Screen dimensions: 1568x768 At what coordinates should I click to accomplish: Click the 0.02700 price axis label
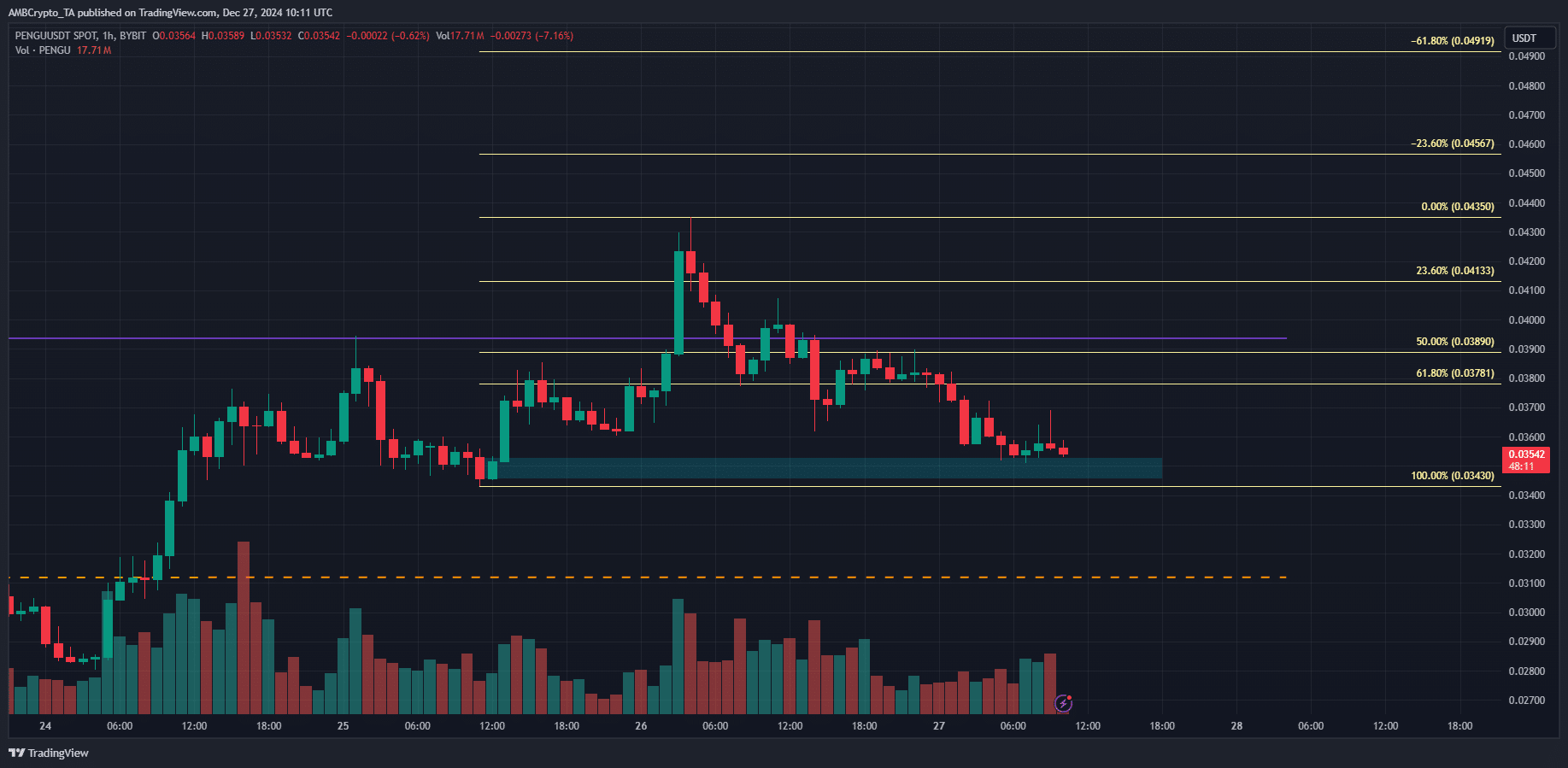(x=1526, y=701)
